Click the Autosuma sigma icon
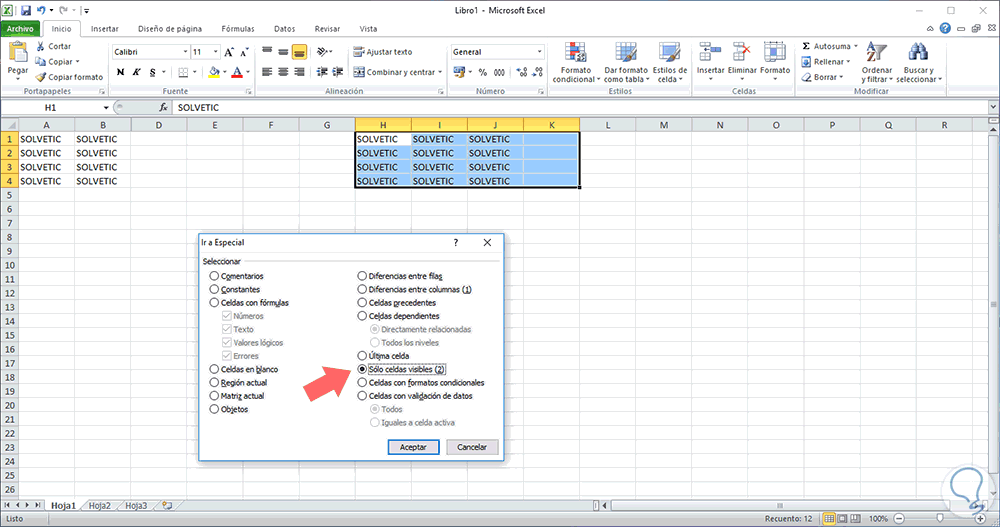This screenshot has width=1000, height=527. pos(806,46)
